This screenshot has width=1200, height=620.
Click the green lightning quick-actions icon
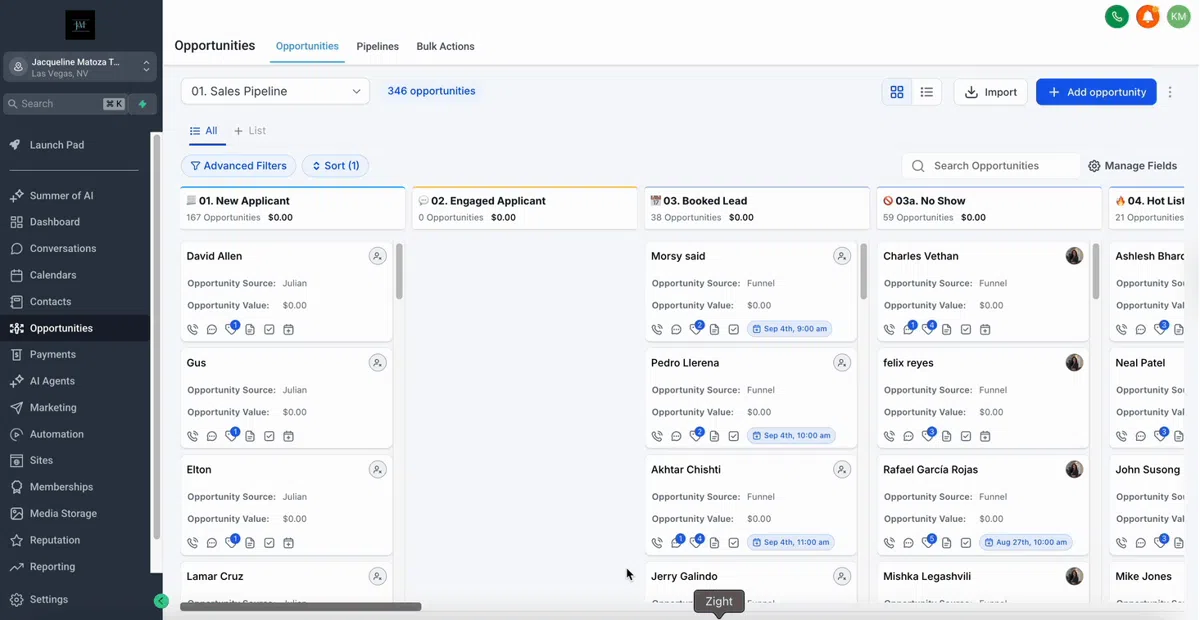[143, 104]
